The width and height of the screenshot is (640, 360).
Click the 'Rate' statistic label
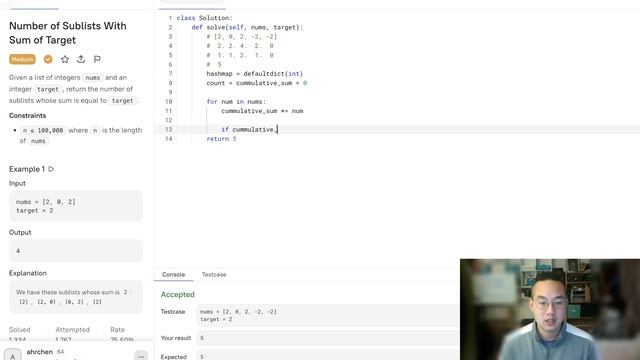pyautogui.click(x=117, y=329)
